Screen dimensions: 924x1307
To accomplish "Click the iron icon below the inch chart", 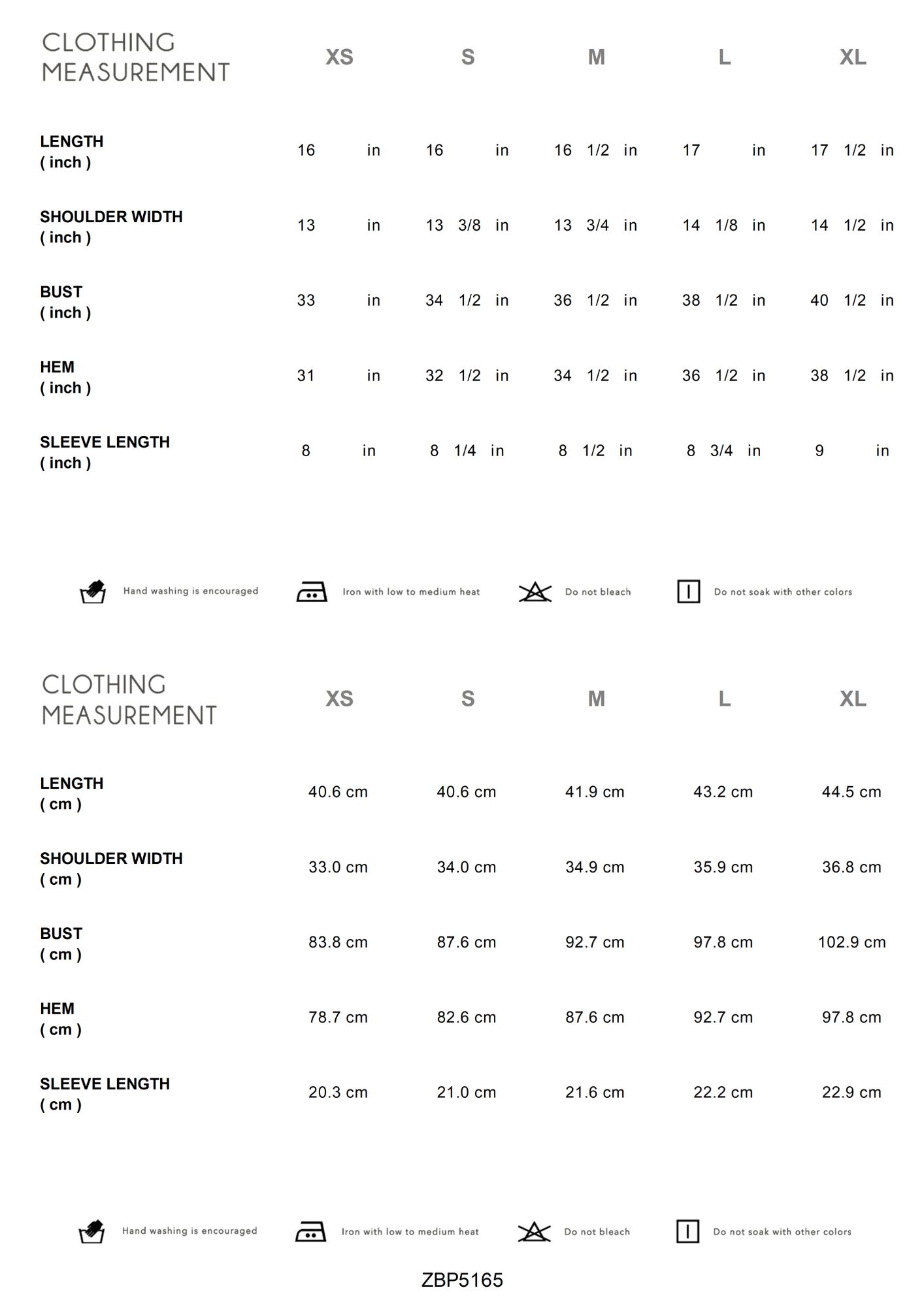I will pyautogui.click(x=312, y=591).
